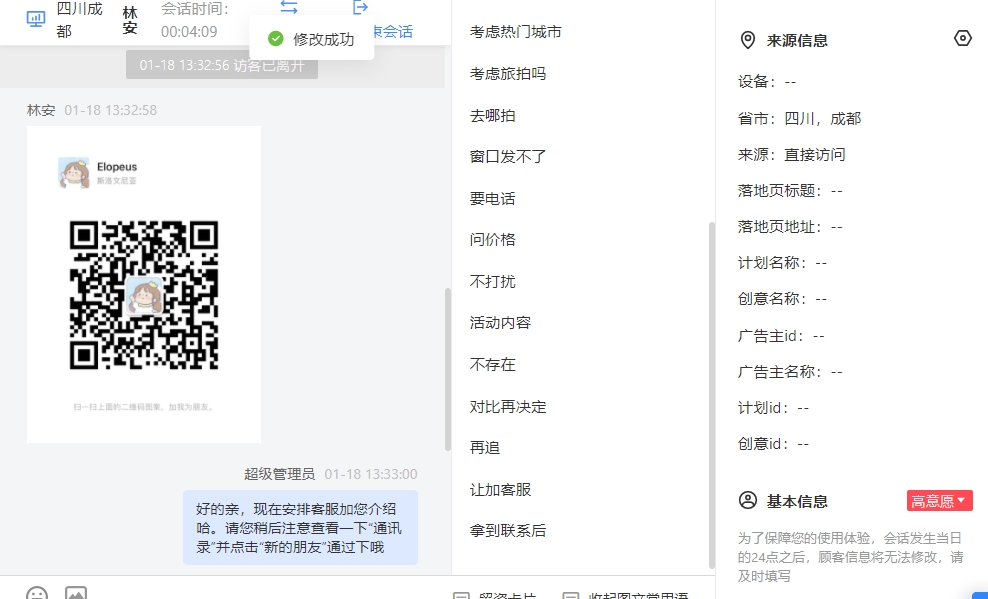Viewport: 988px width, 599px height.
Task: Click the 超级管理员 message bubble
Action: pyautogui.click(x=301, y=528)
